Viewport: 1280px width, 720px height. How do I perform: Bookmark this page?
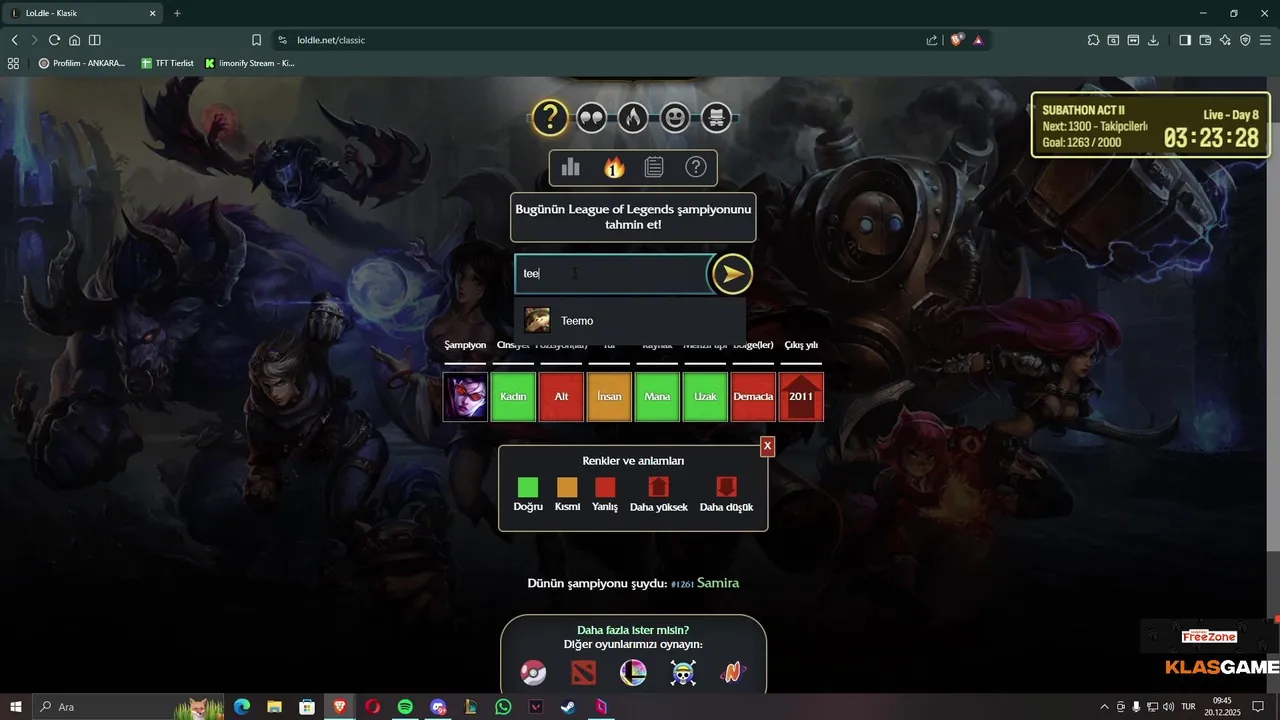pyautogui.click(x=257, y=40)
